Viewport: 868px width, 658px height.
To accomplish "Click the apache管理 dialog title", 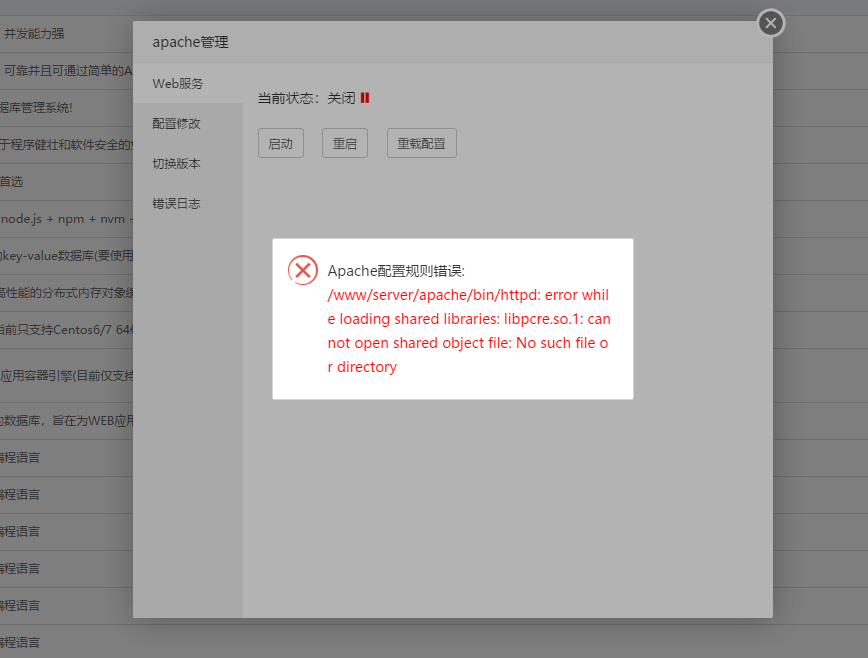I will point(190,42).
